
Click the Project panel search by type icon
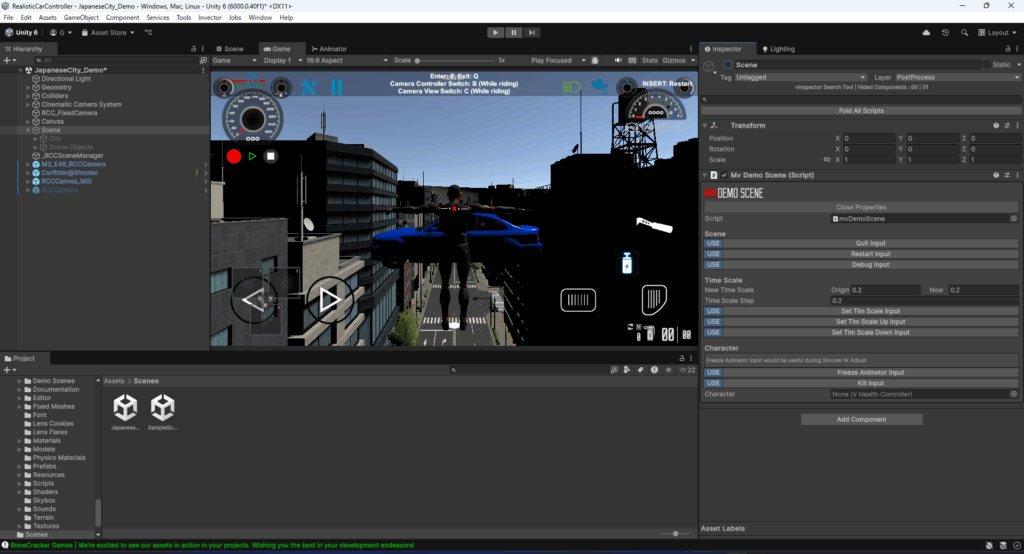click(627, 370)
